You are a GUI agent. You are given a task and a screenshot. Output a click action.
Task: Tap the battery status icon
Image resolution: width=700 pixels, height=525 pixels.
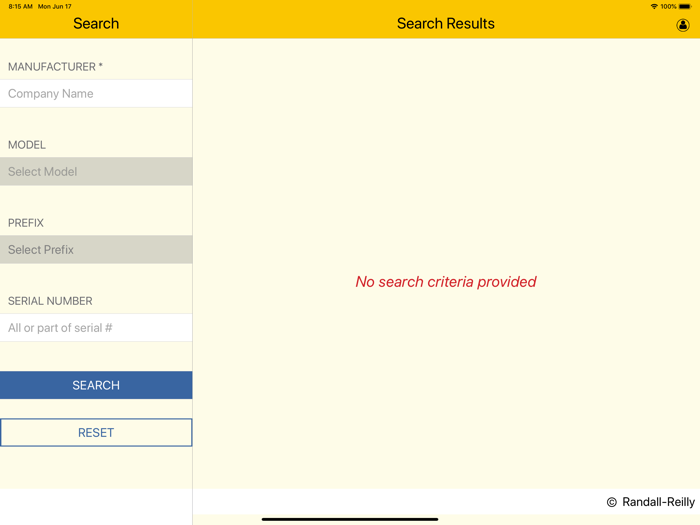pyautogui.click(x=685, y=6)
